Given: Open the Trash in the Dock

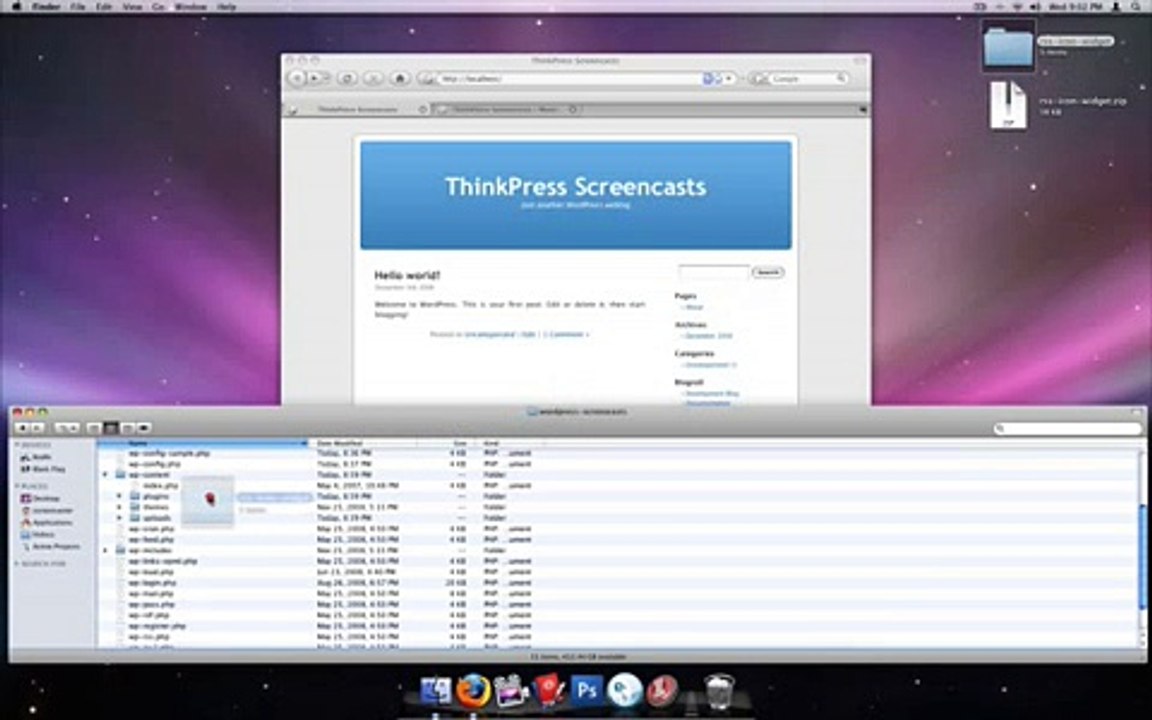Looking at the screenshot, I should click(x=719, y=691).
